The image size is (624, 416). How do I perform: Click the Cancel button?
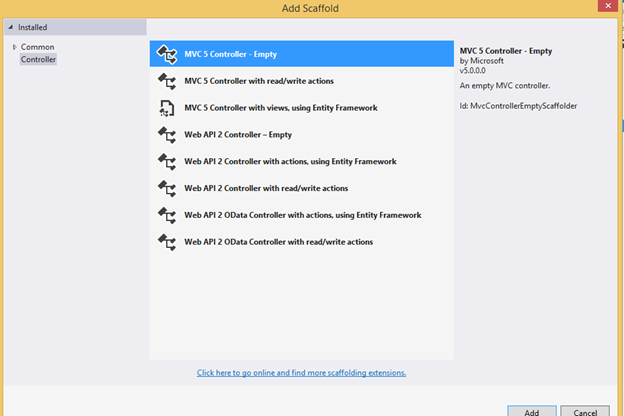[585, 411]
